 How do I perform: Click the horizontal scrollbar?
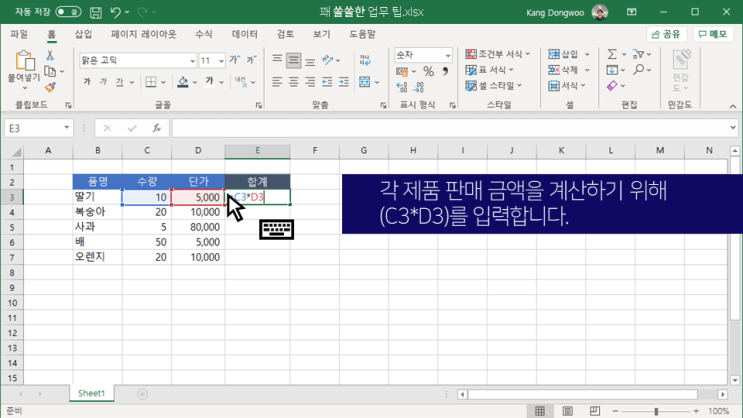[582, 394]
